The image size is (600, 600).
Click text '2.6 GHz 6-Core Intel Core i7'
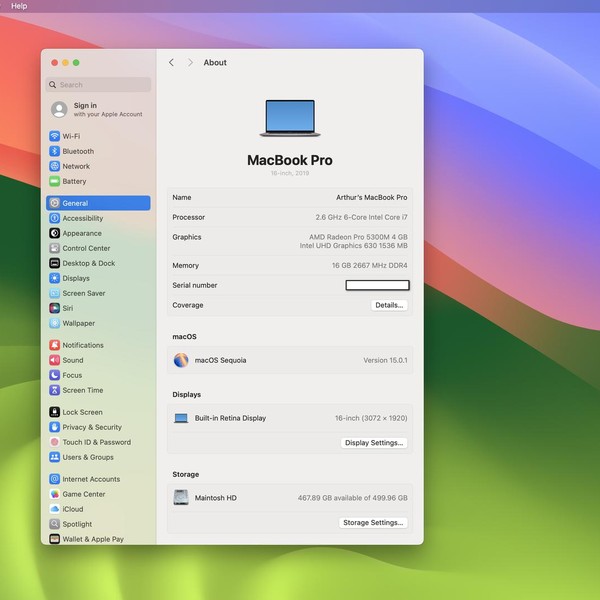tap(361, 217)
